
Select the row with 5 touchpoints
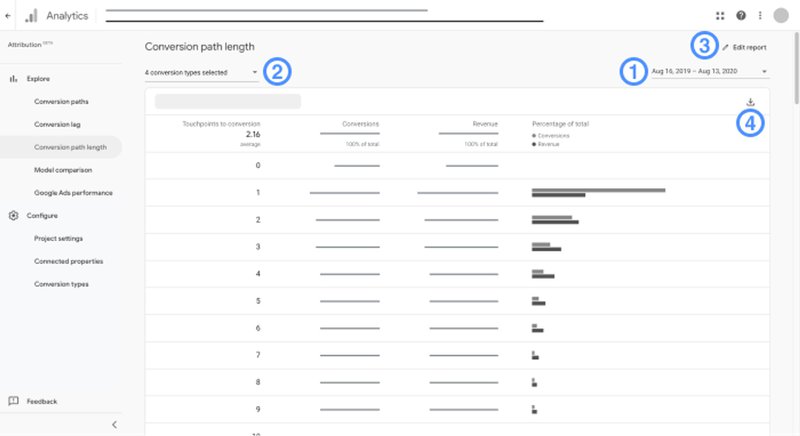click(x=457, y=301)
